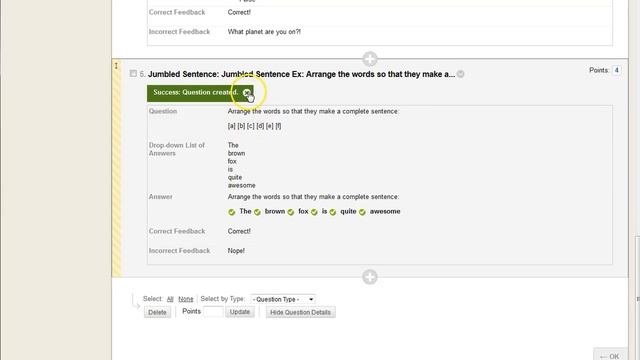Viewport: 640px width, 360px height.
Task: Click the Jumbled Sentence question title
Action: click(x=301, y=74)
